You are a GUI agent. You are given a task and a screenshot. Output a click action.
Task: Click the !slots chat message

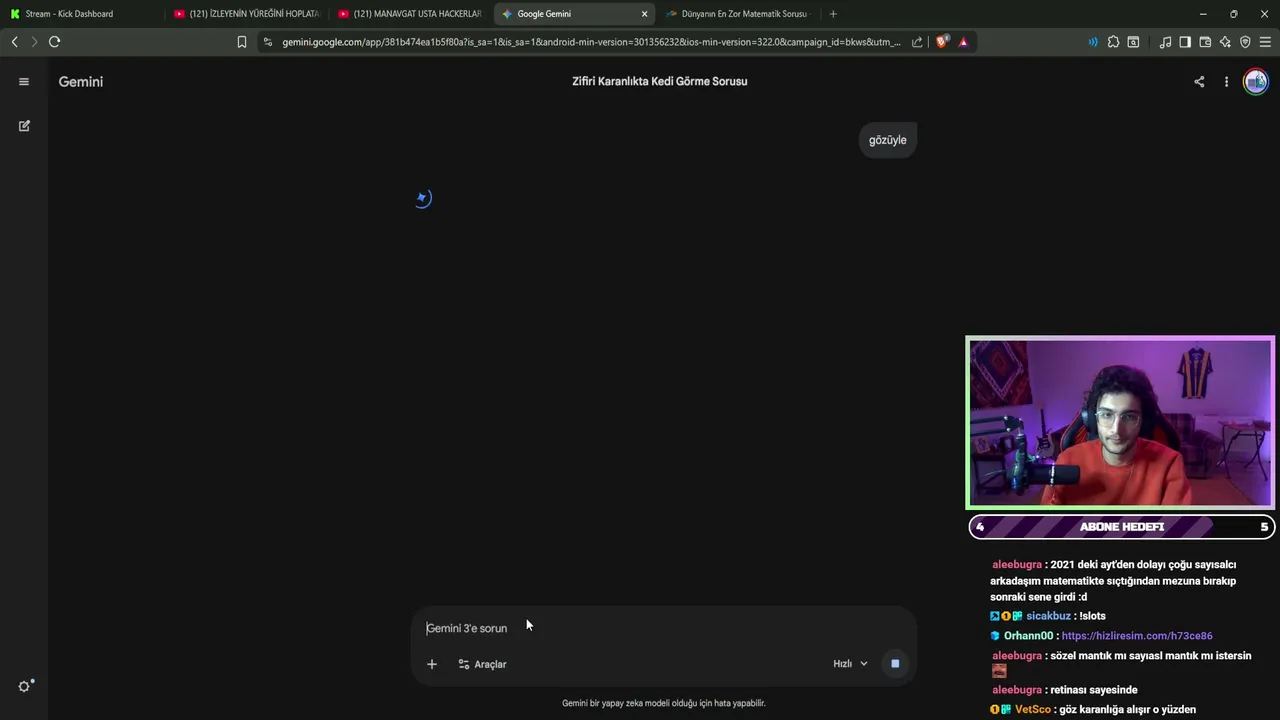(1090, 616)
